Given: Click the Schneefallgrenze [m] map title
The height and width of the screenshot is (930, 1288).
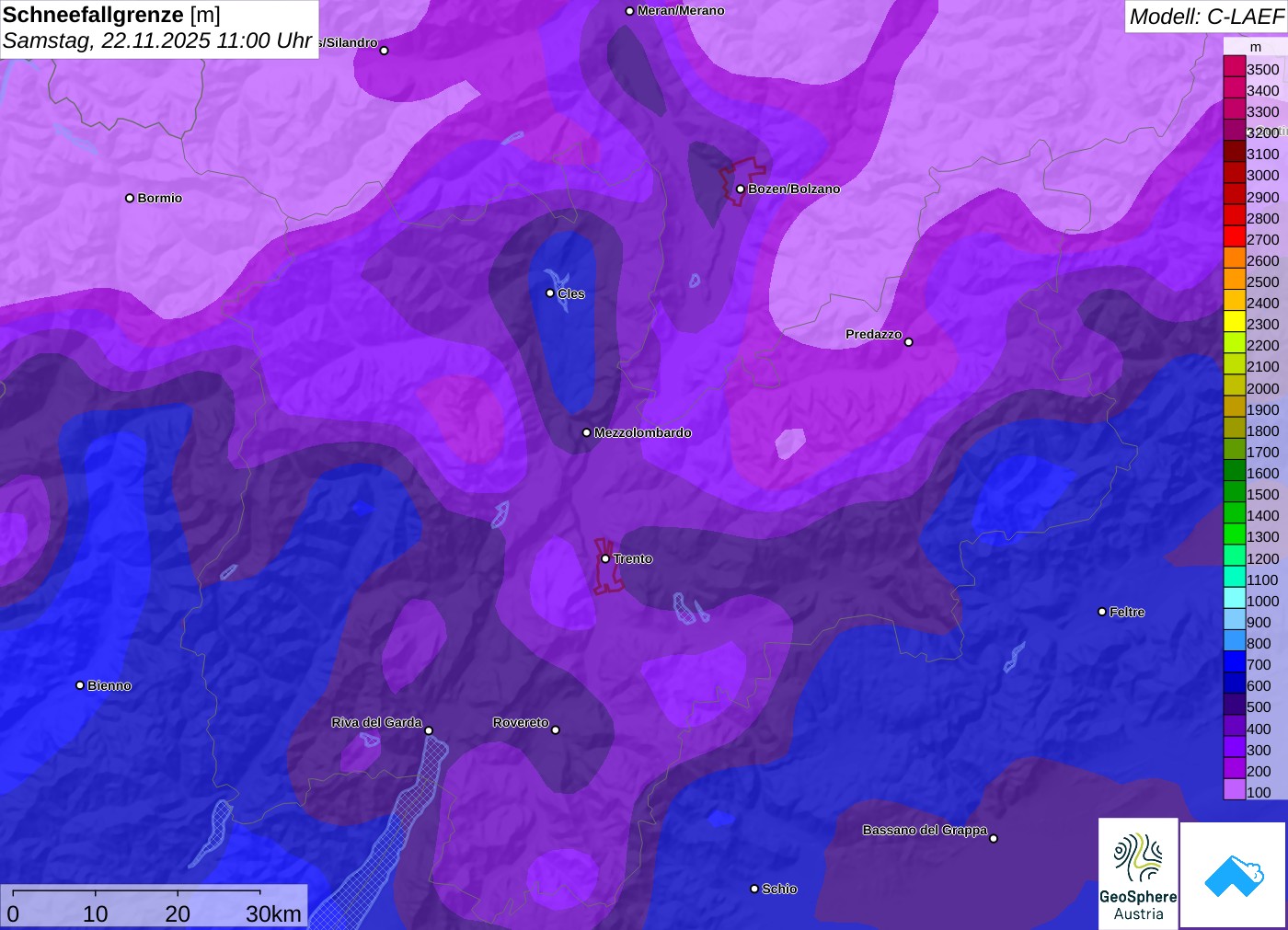Looking at the screenshot, I should (x=111, y=15).
